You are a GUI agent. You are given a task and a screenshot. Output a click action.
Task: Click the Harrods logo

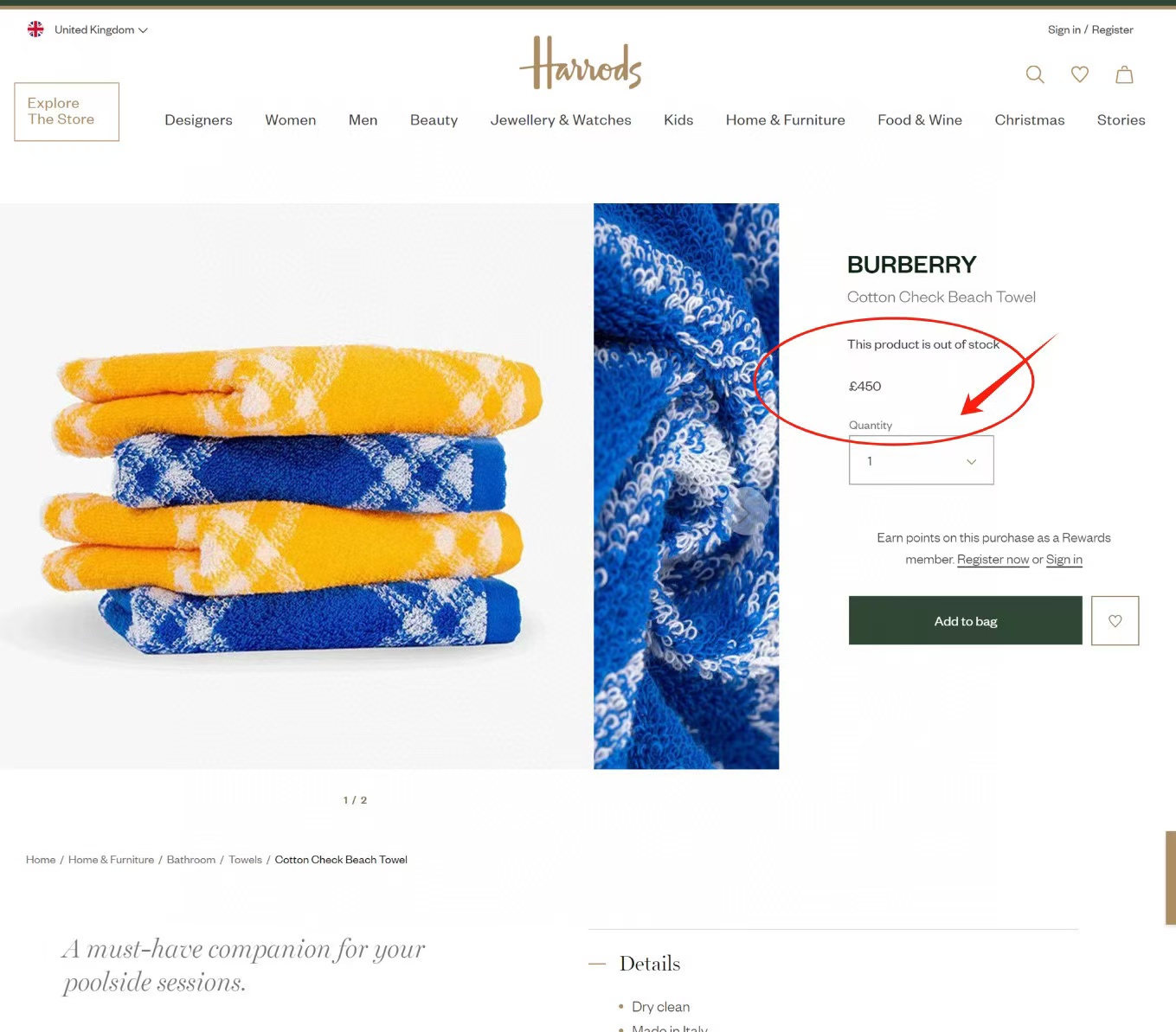pyautogui.click(x=581, y=62)
